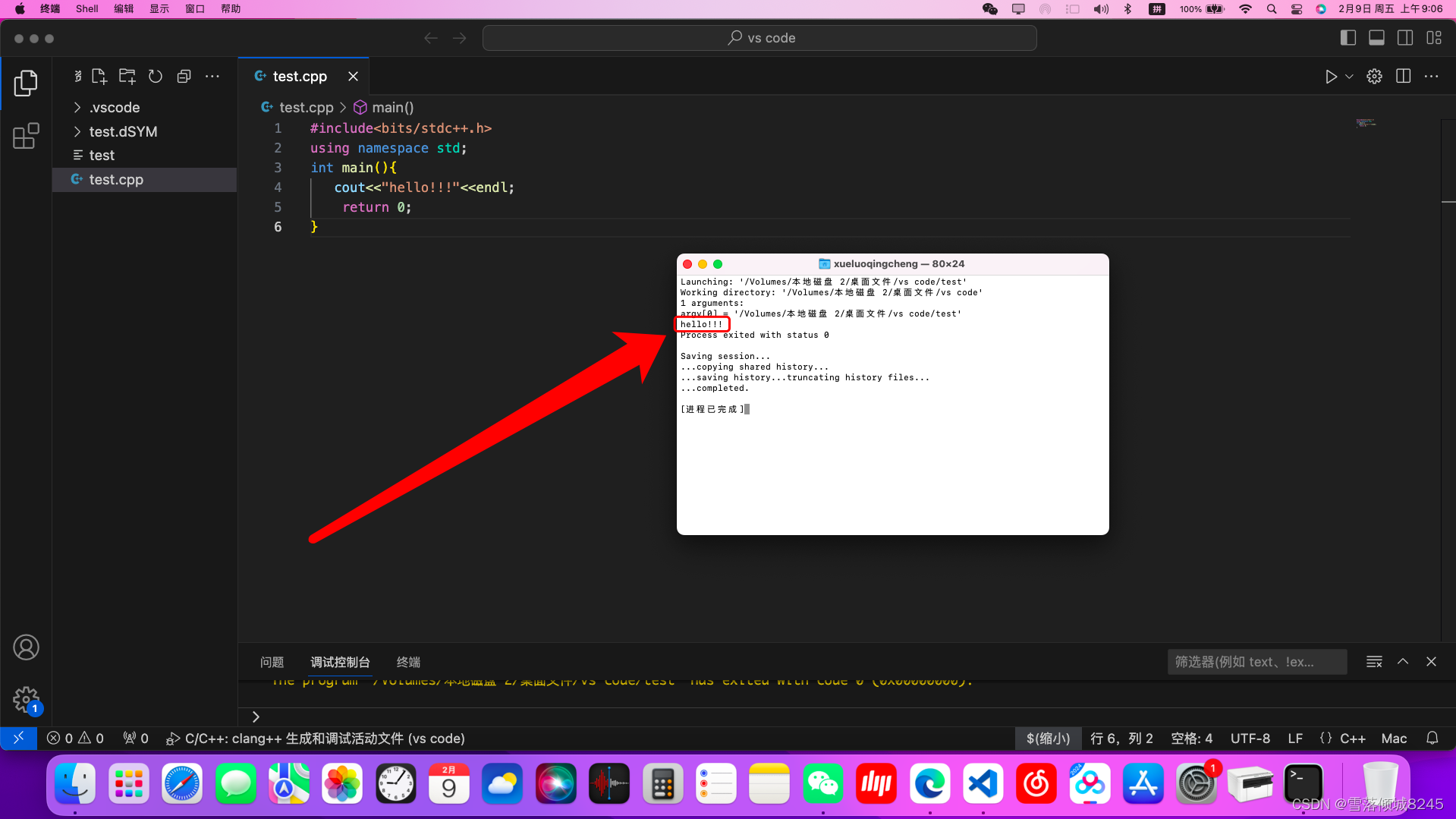This screenshot has width=1456, height=819.
Task: Open macOS Spotlight search in menu bar
Action: click(x=1272, y=8)
